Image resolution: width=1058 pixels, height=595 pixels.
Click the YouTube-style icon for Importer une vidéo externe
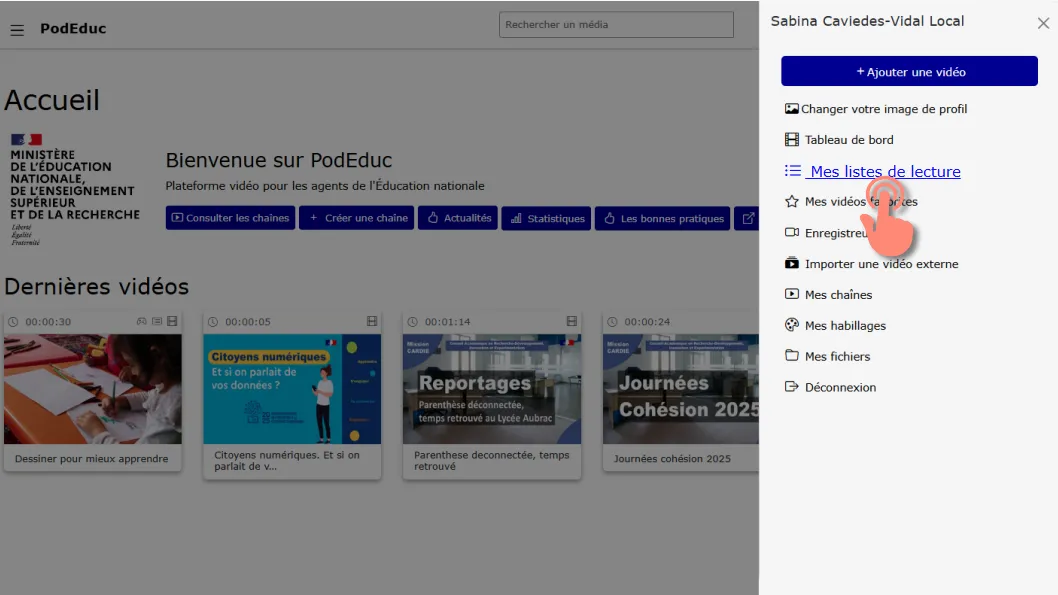(x=791, y=263)
